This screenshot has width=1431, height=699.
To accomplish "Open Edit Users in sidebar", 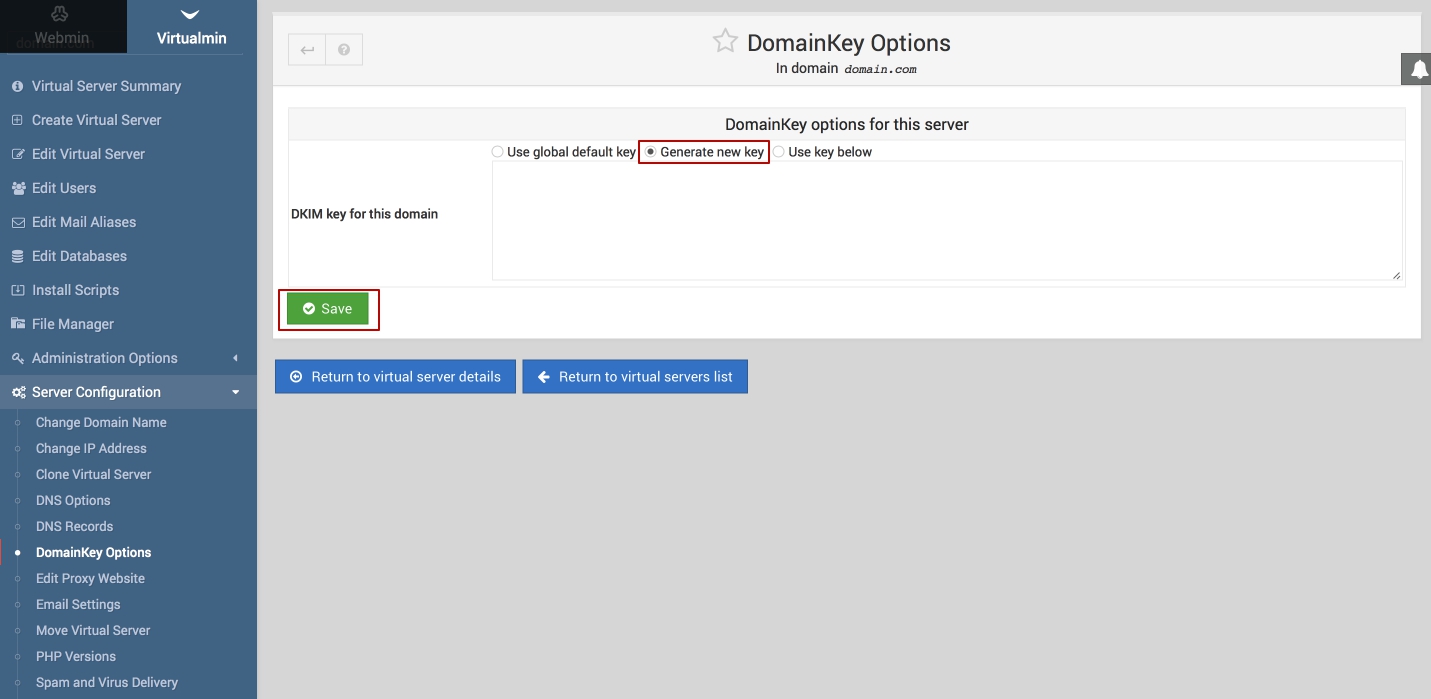I will click(63, 188).
